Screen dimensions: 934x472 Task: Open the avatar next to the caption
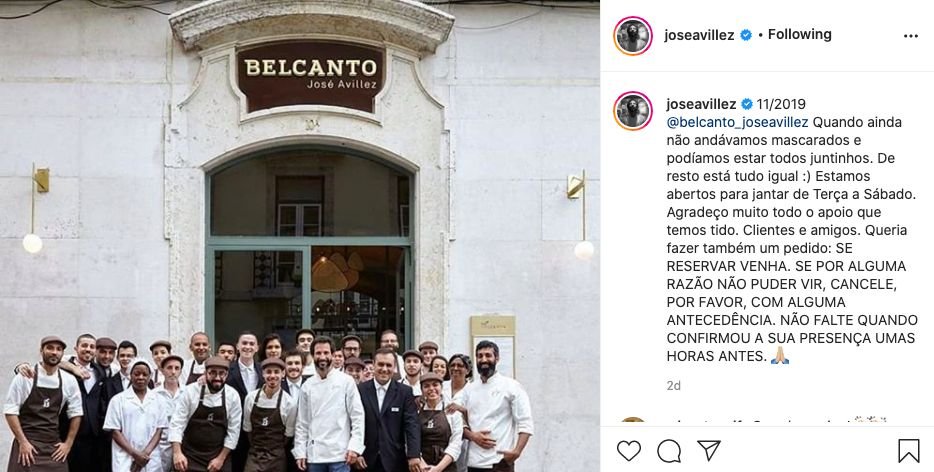click(x=633, y=111)
